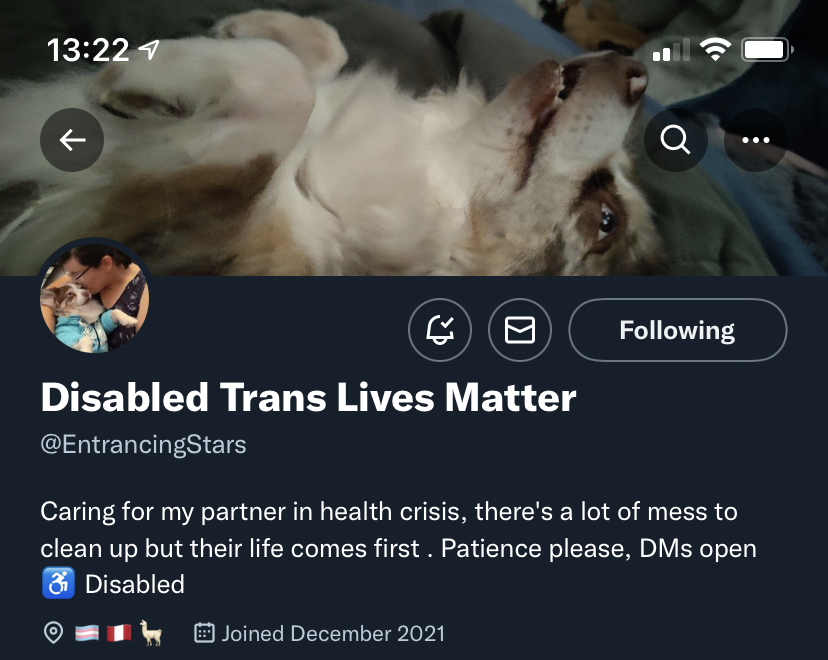Click the blue wheelchair accessibility emoji

point(58,583)
